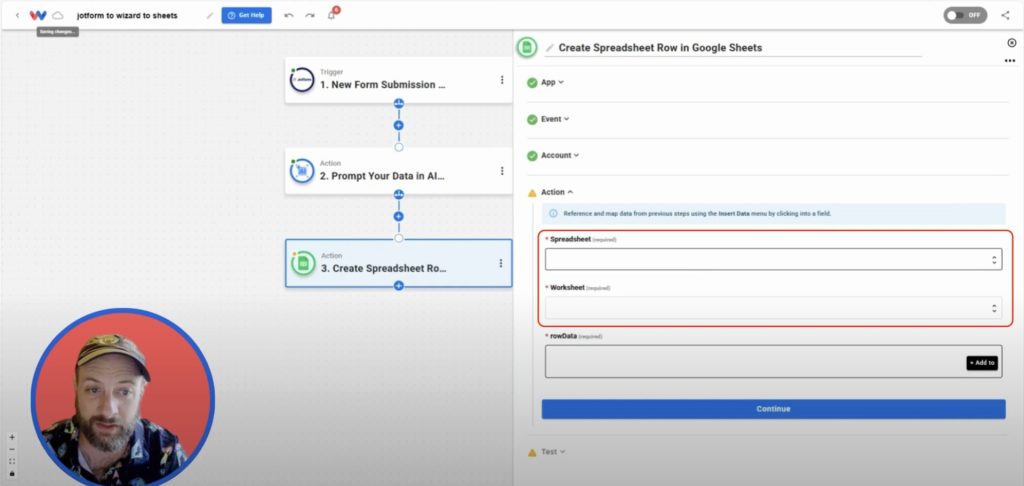This screenshot has width=1024, height=486.
Task: Zoom out on the canvas
Action: point(12,449)
